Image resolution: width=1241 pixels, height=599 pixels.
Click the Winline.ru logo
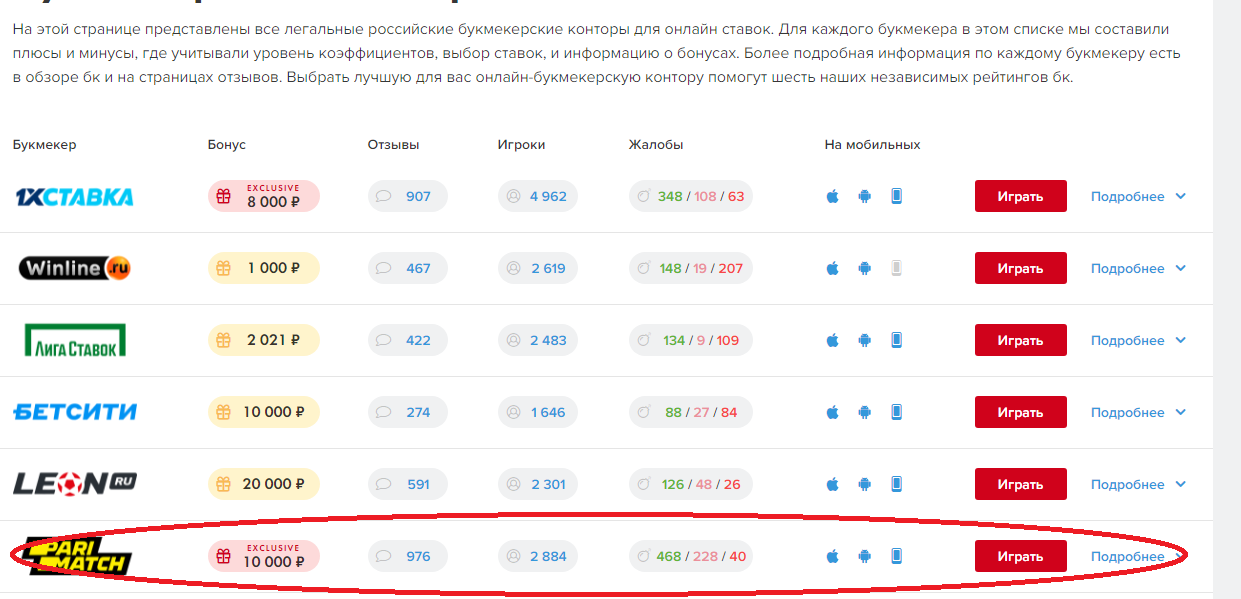click(x=75, y=268)
